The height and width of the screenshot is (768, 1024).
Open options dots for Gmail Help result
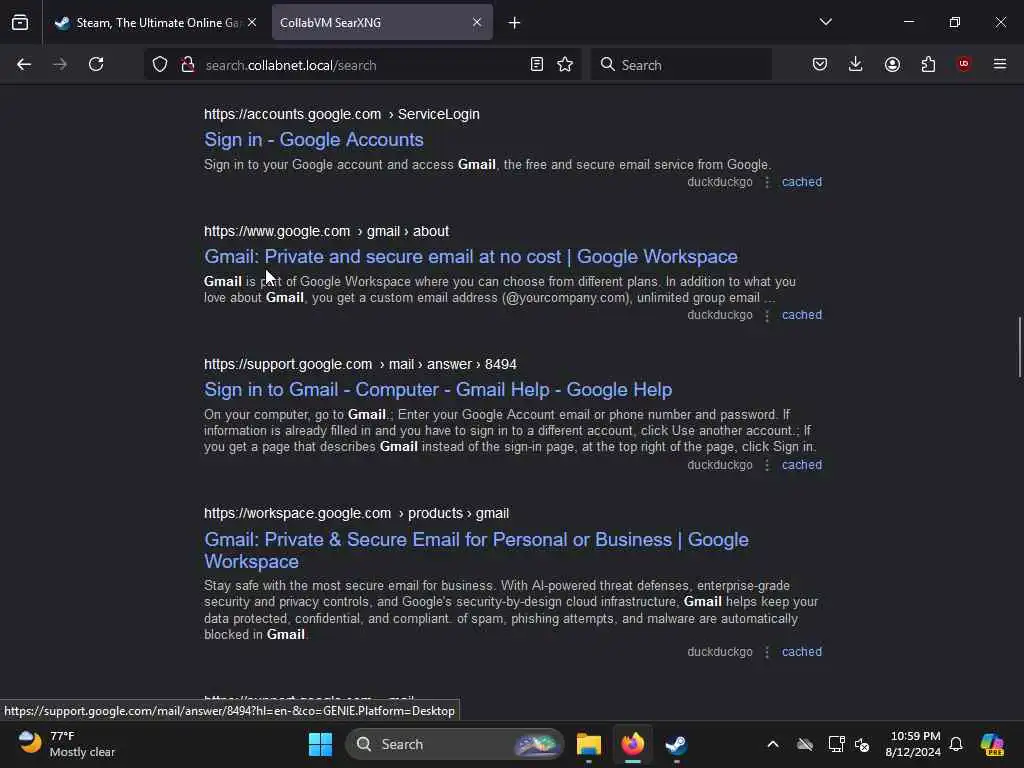click(x=767, y=466)
